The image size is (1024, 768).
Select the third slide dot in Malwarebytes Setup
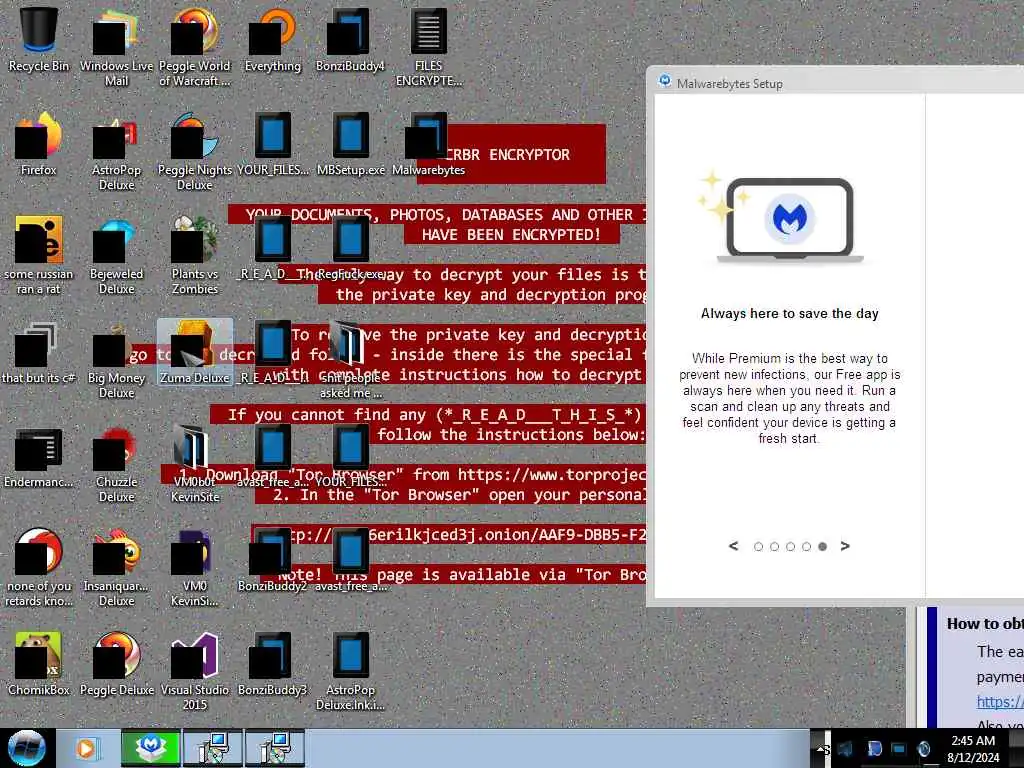click(790, 547)
